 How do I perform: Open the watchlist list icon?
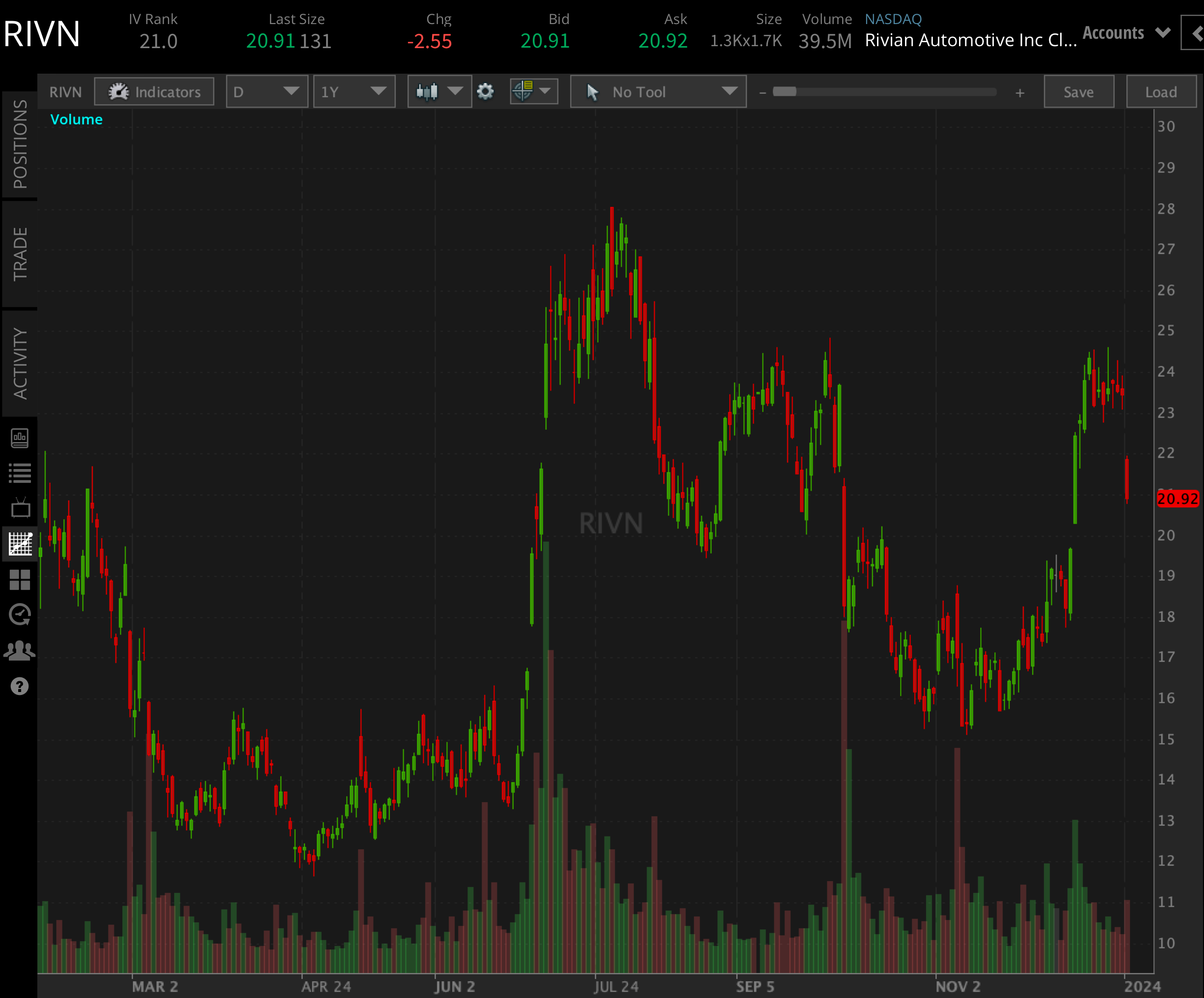point(20,473)
